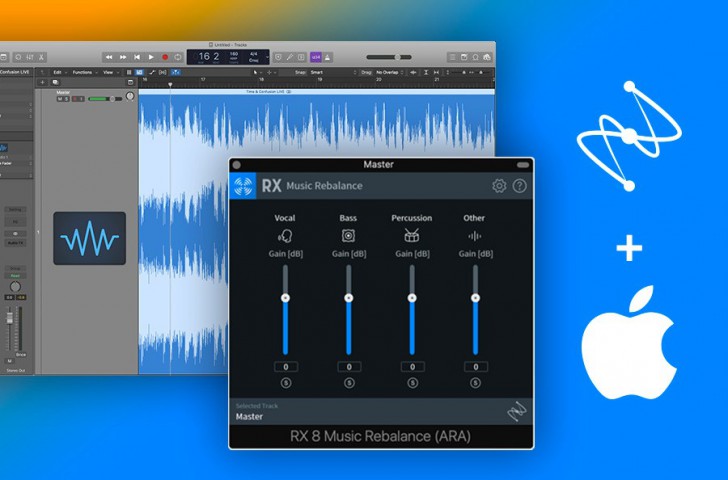Screen dimensions: 728x480
Task: Open the Drag dropdown set to No Overlap
Action: (390, 72)
